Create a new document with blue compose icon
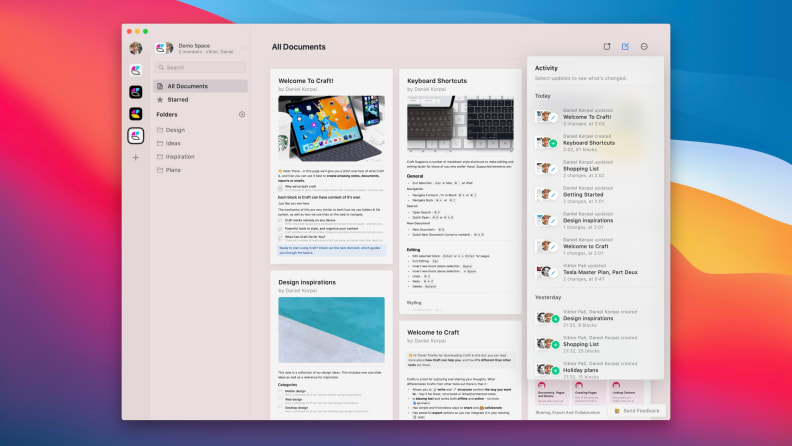Viewport: 792px width, 446px height. pos(625,46)
